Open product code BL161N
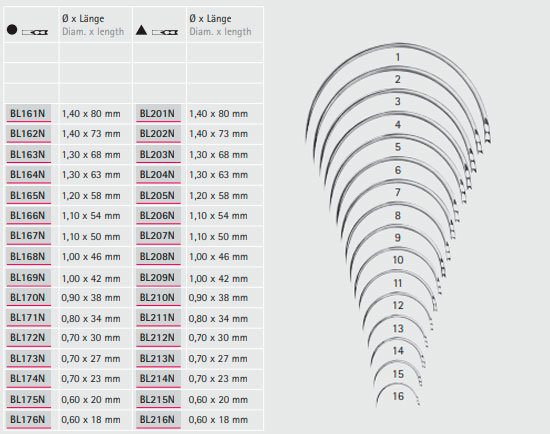The height and width of the screenshot is (434, 550). click(28, 113)
